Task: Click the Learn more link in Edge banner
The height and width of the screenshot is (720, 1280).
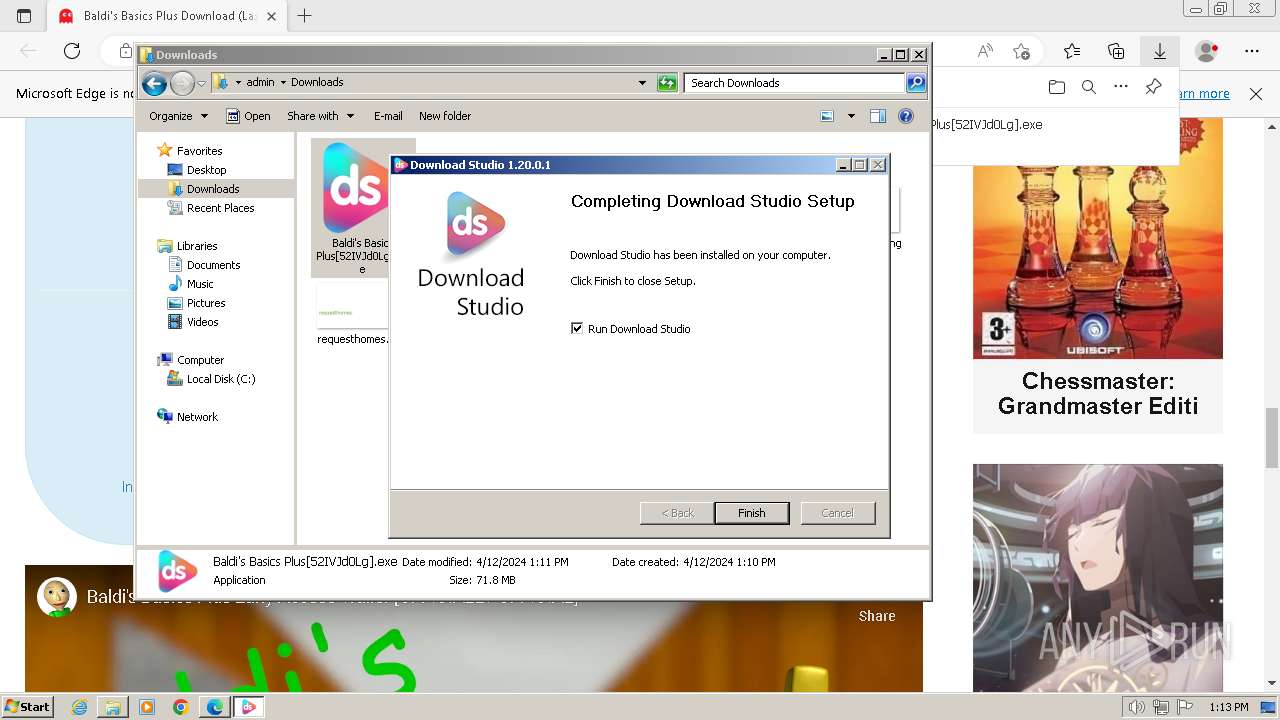Action: [x=1205, y=94]
